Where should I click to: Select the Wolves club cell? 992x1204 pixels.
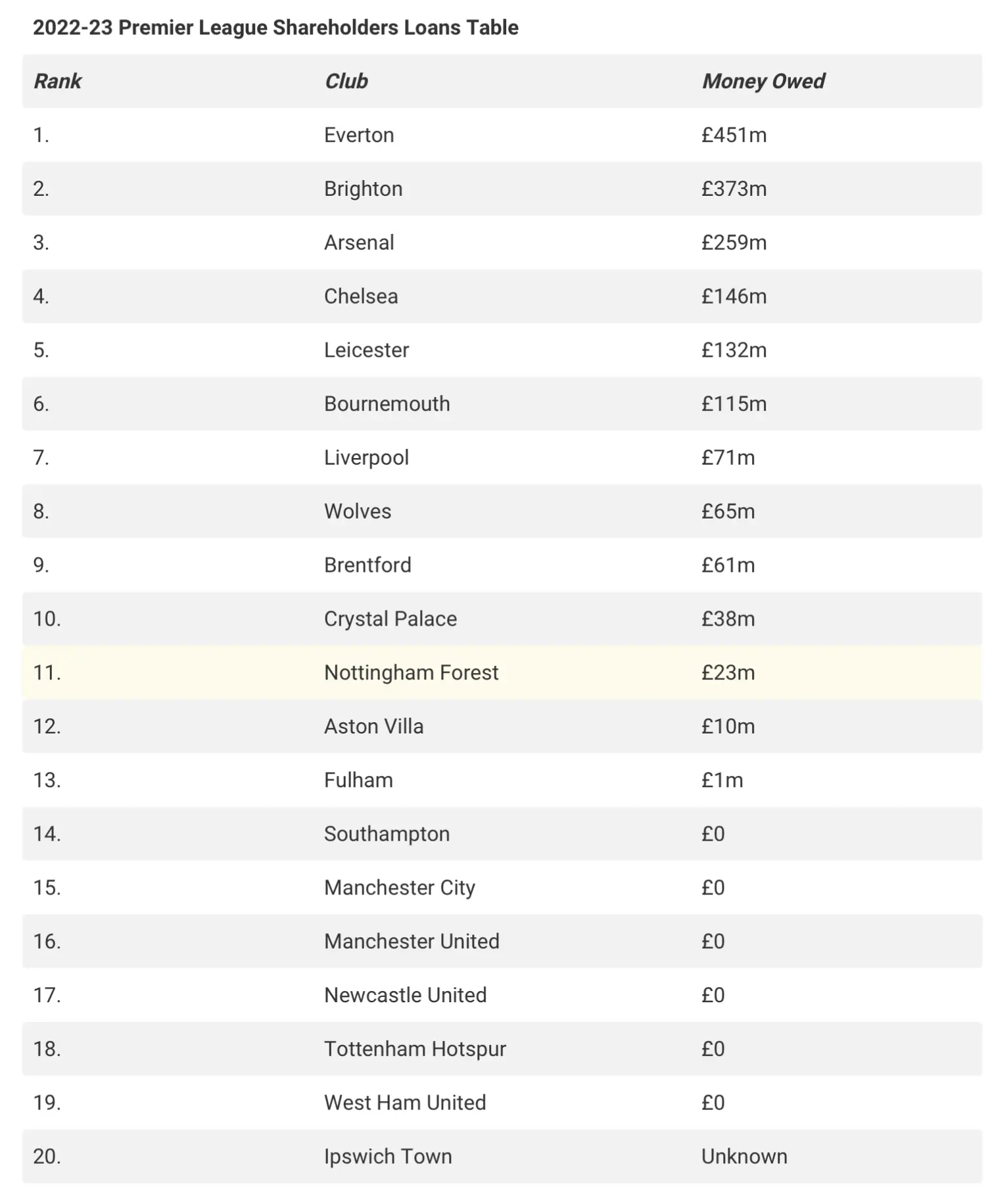pos(358,511)
